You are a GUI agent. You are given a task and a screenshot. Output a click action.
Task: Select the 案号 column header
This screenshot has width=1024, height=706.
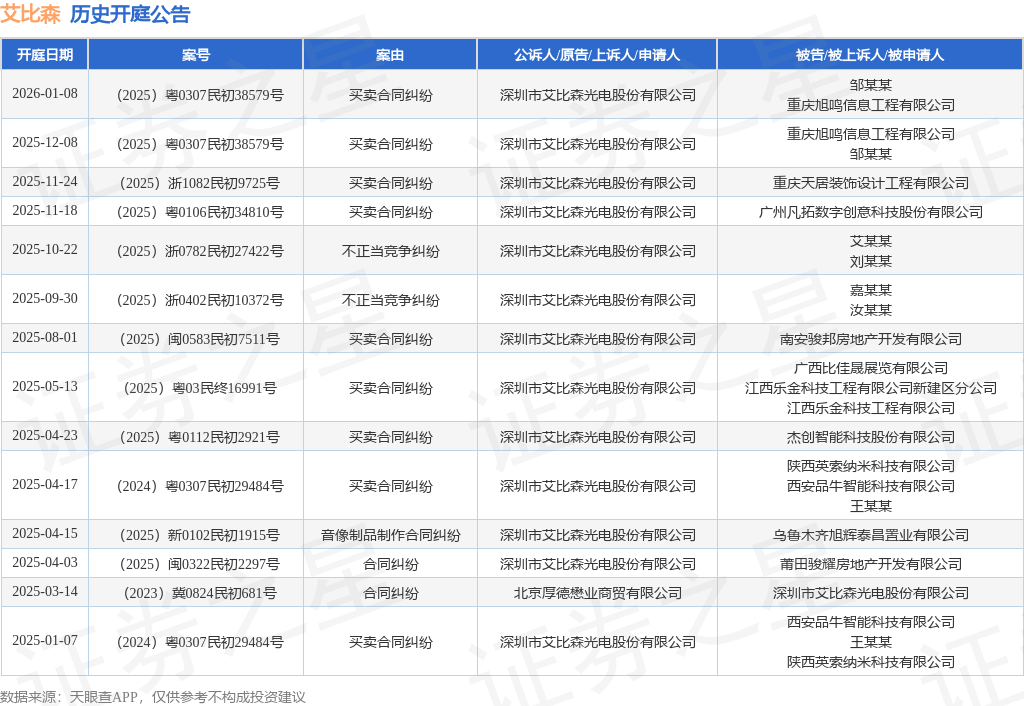point(196,55)
